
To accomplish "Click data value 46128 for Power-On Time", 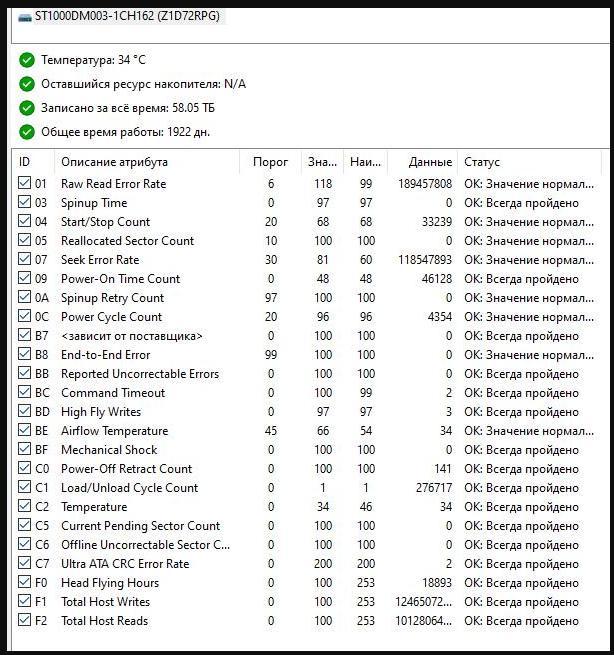I will pyautogui.click(x=437, y=279).
